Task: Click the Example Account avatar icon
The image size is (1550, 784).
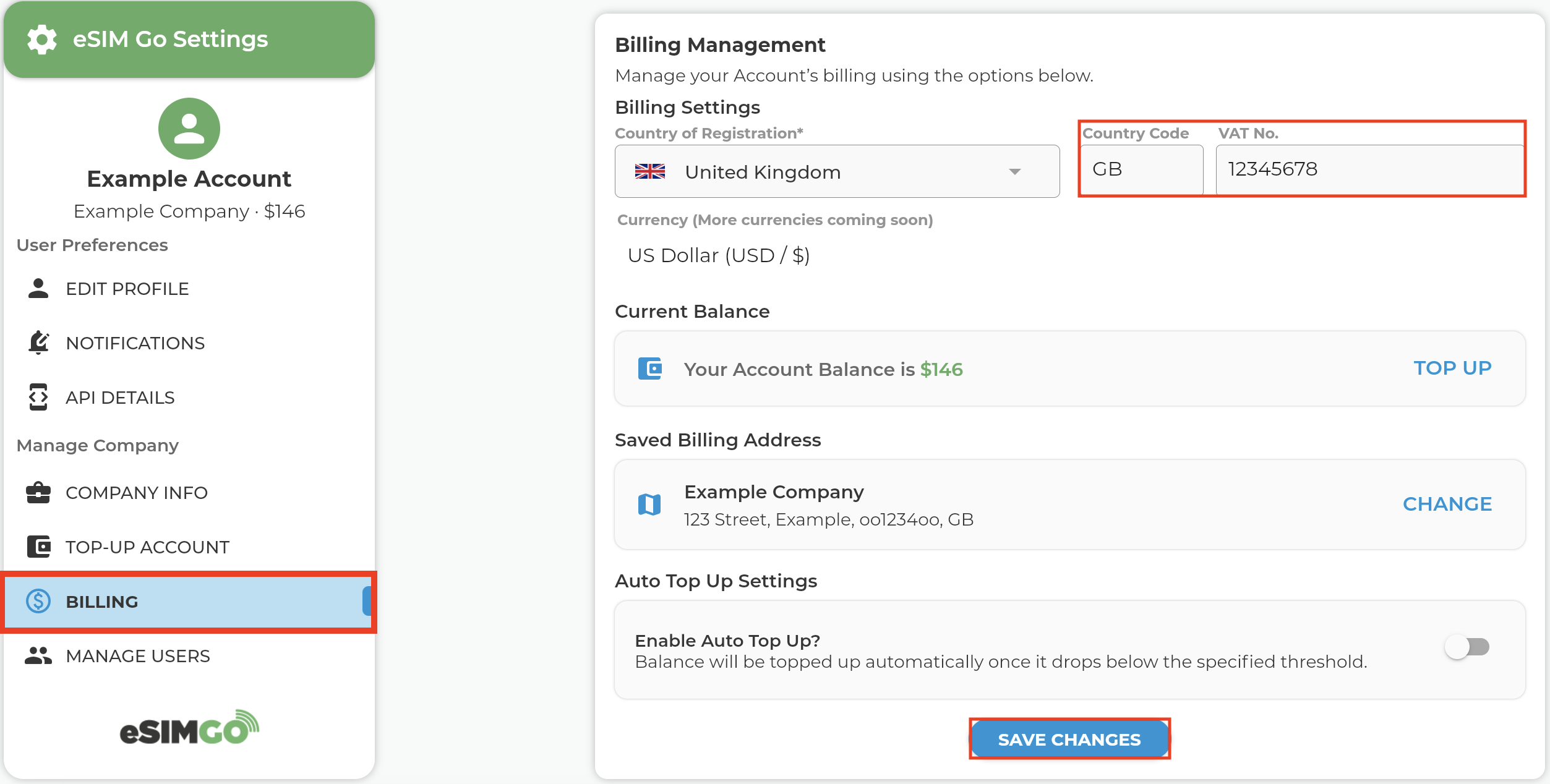Action: 189,129
